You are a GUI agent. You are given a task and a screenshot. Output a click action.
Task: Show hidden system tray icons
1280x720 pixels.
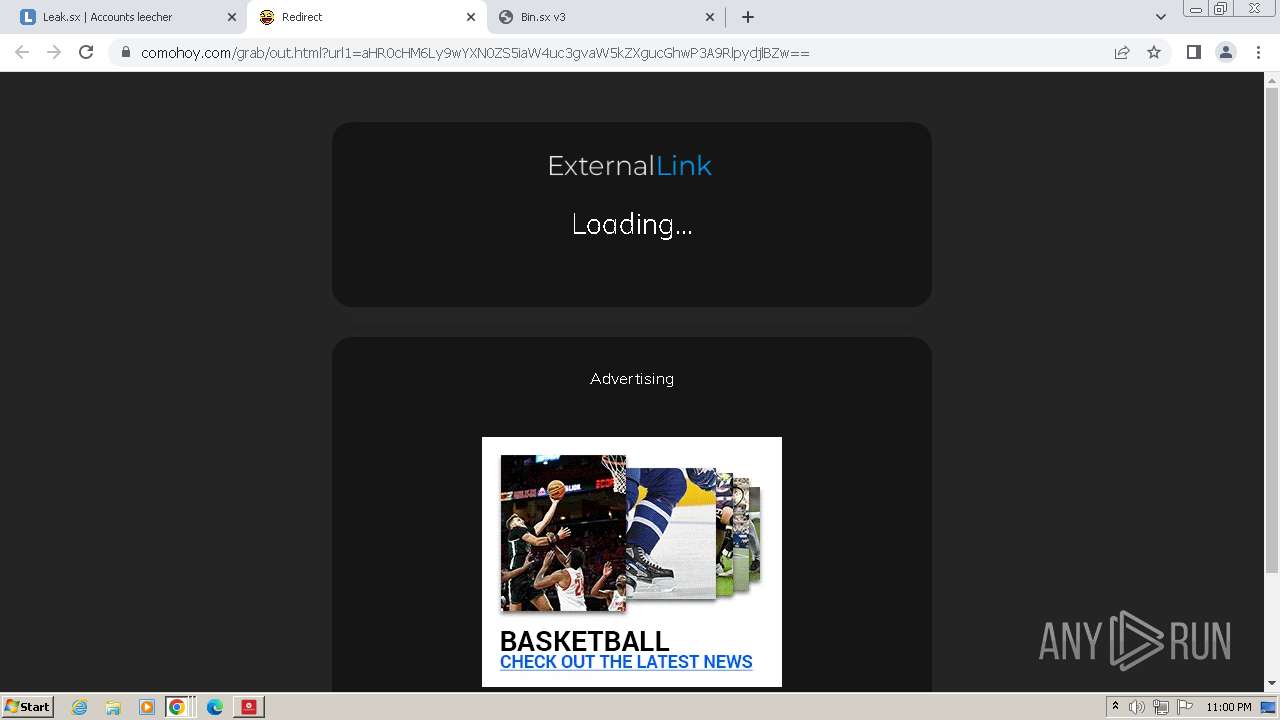pyautogui.click(x=1115, y=707)
